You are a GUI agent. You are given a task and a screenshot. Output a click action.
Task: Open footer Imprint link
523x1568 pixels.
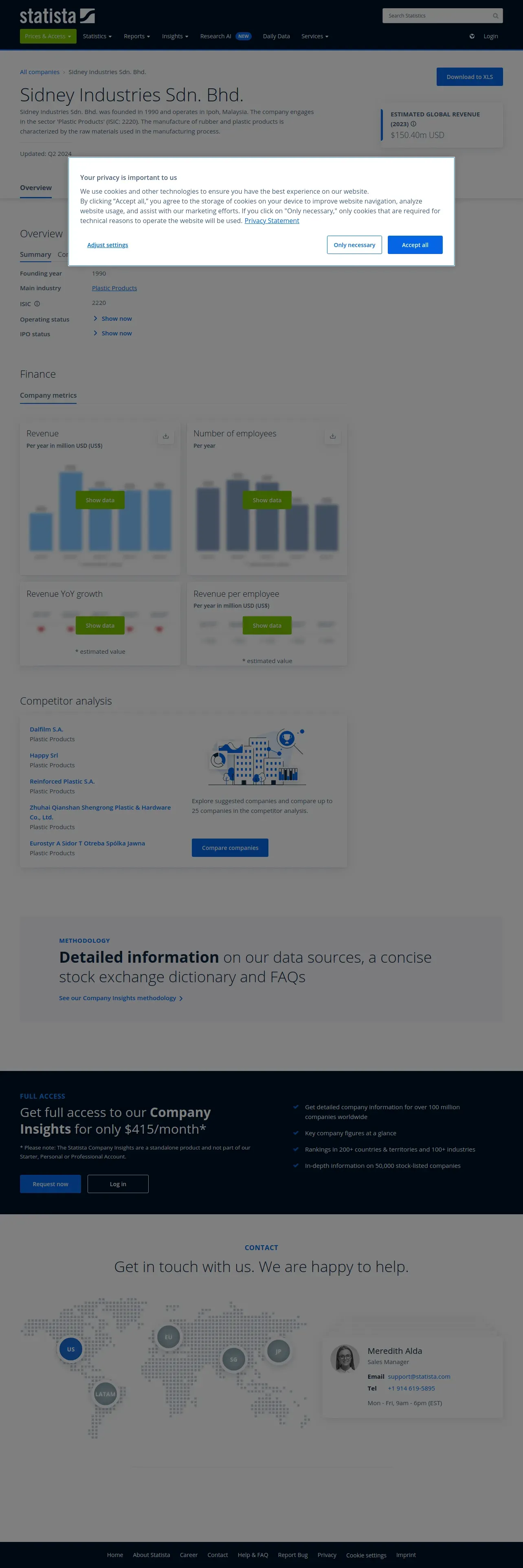click(406, 1555)
